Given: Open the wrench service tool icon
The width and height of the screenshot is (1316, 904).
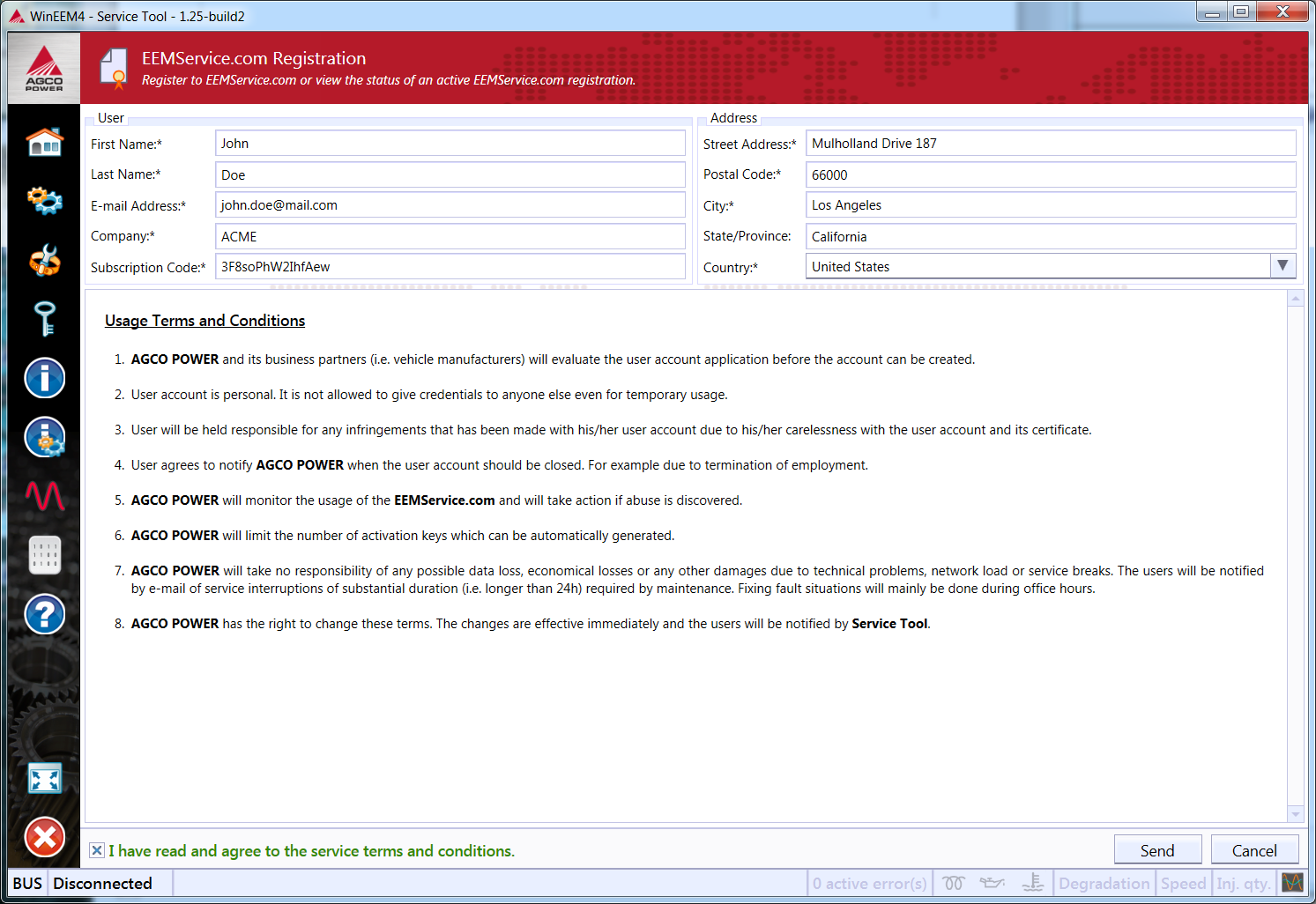Looking at the screenshot, I should pos(44,260).
